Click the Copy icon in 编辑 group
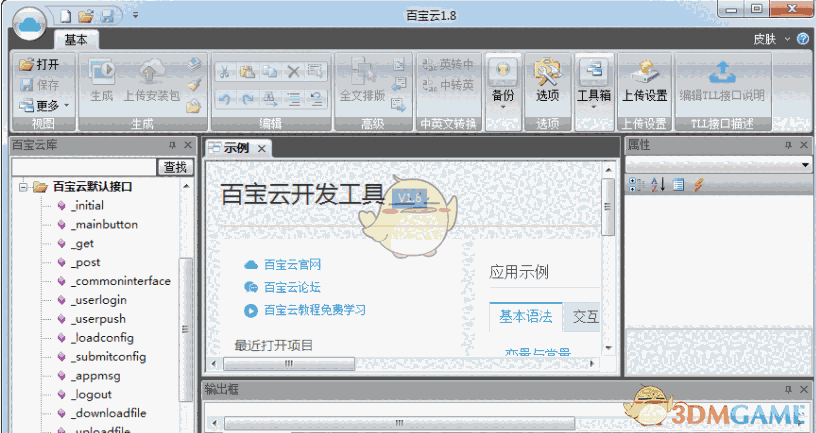Image resolution: width=816 pixels, height=433 pixels. pyautogui.click(x=270, y=71)
